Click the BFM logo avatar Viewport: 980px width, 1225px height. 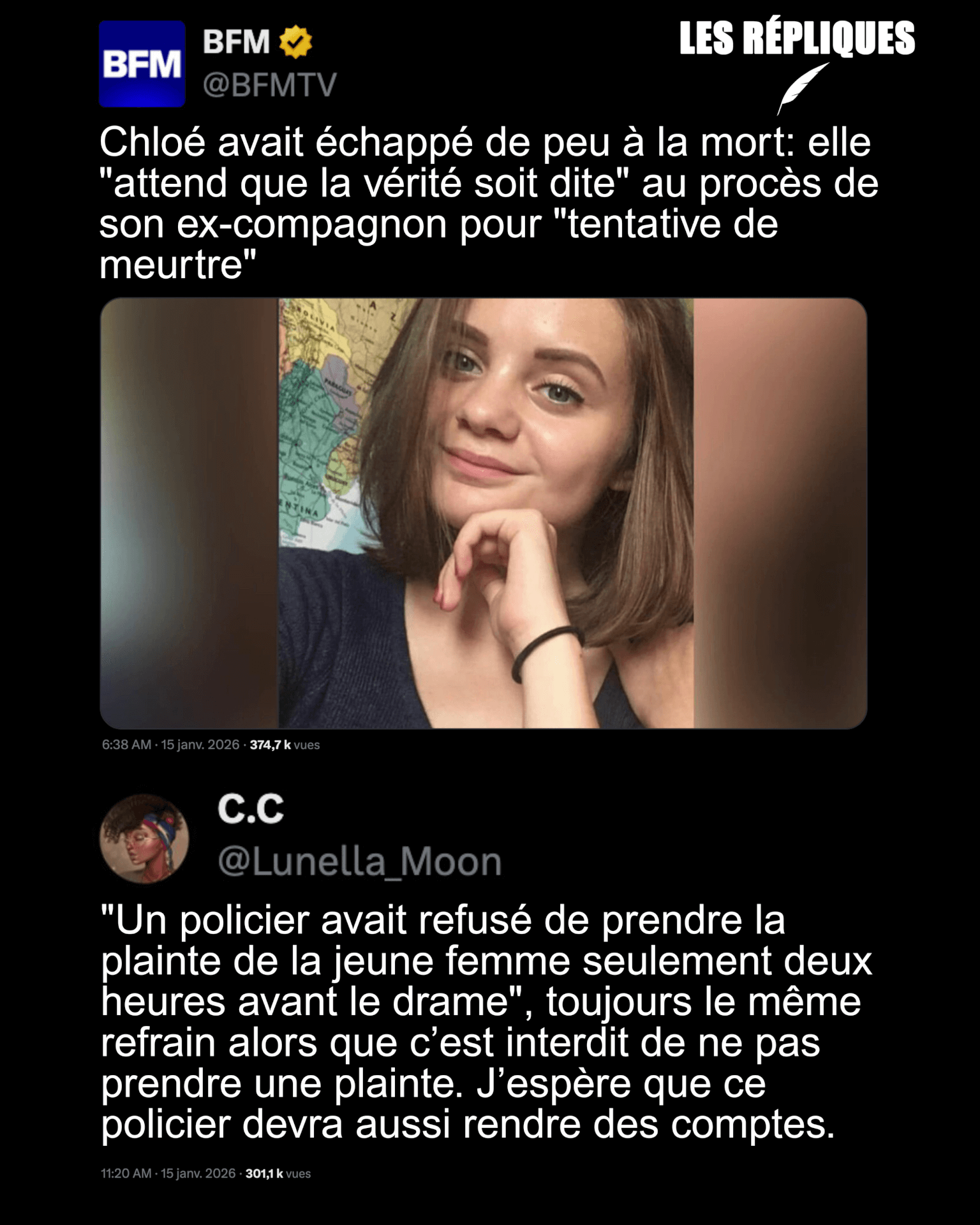pos(142,64)
